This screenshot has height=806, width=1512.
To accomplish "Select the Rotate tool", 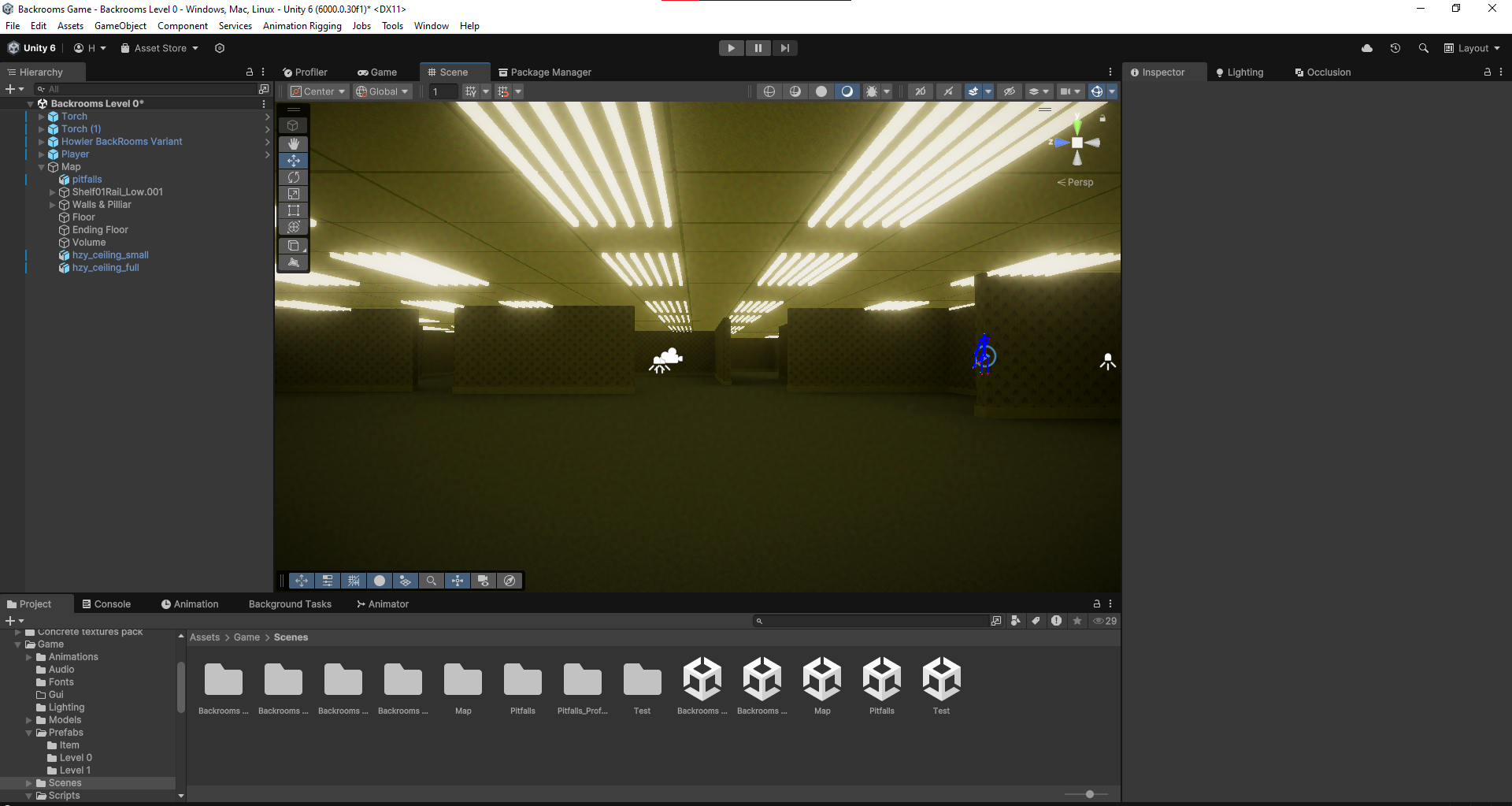I will pyautogui.click(x=293, y=177).
